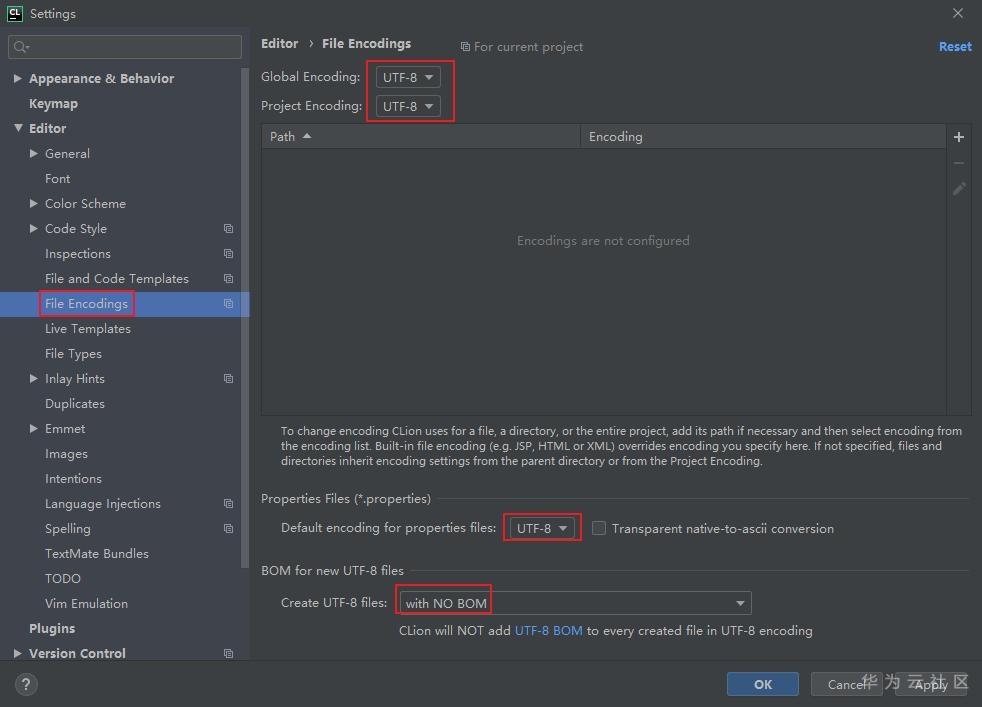Click the OK button
This screenshot has height=707, width=982.
763,684
